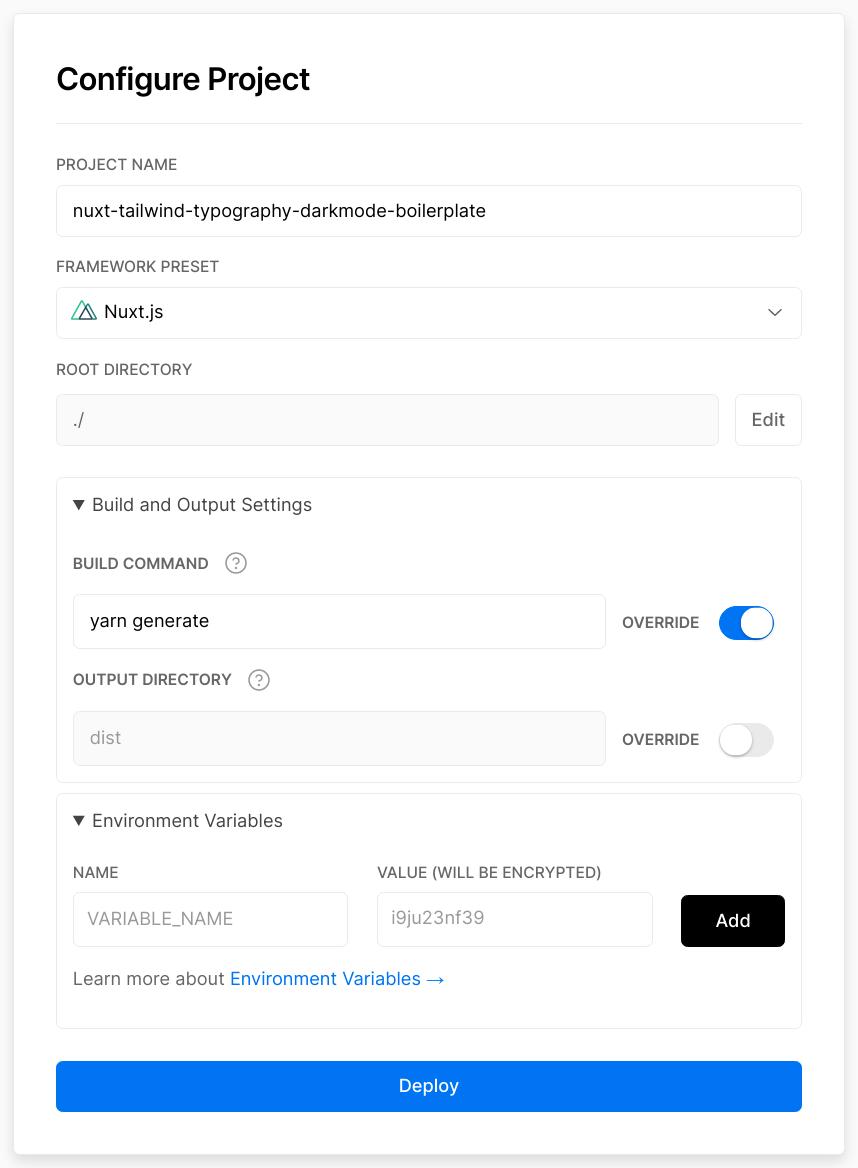Screen dimensions: 858x1168
Task: Click the arrow icon after Environment Variables link
Action: click(435, 979)
